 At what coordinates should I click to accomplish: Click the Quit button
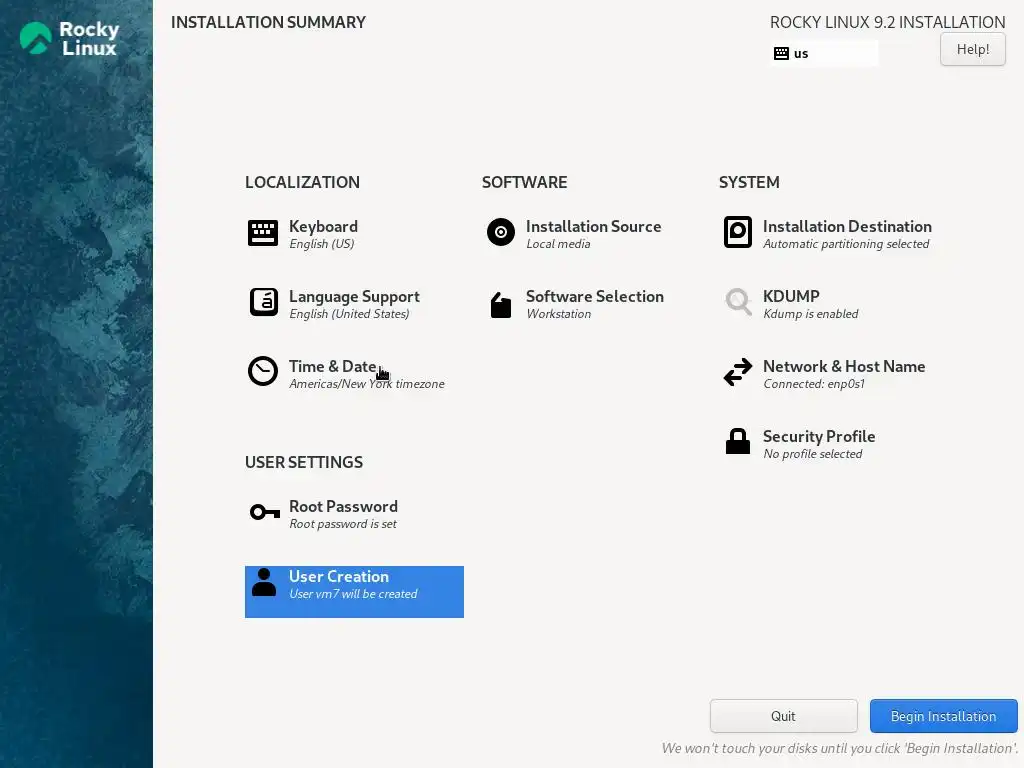[x=783, y=716]
